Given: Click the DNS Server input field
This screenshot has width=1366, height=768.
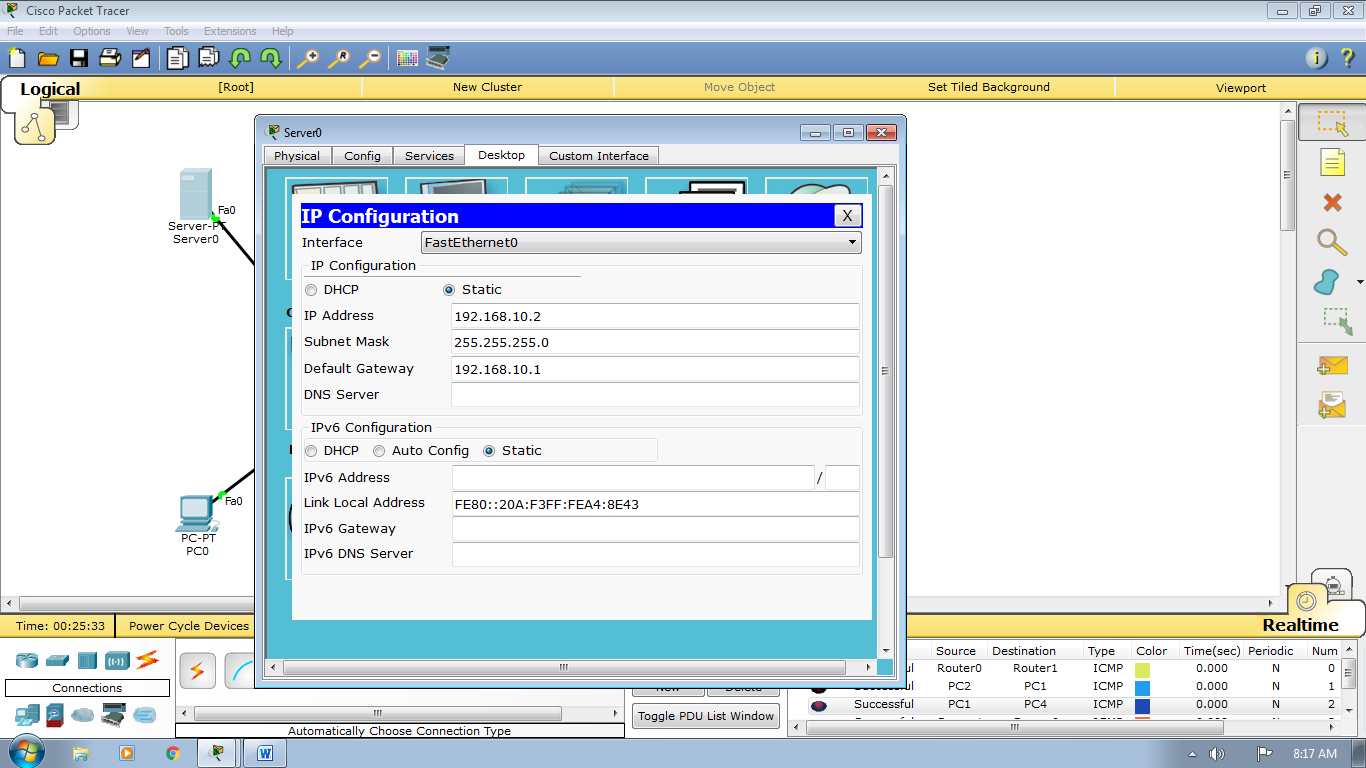Looking at the screenshot, I should click(x=655, y=395).
